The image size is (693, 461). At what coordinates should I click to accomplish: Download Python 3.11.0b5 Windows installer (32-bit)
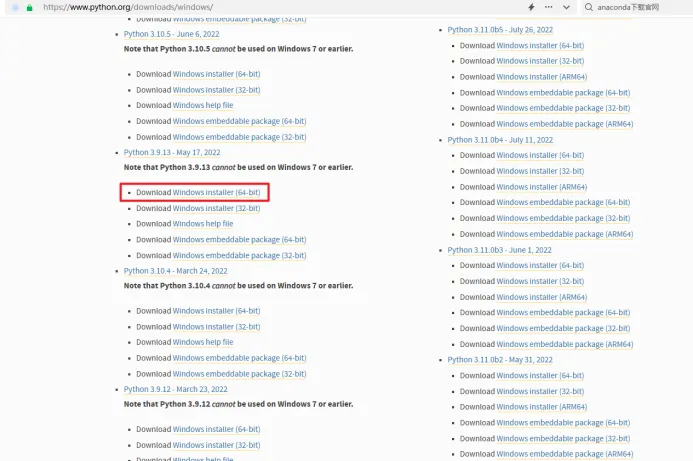click(x=540, y=61)
